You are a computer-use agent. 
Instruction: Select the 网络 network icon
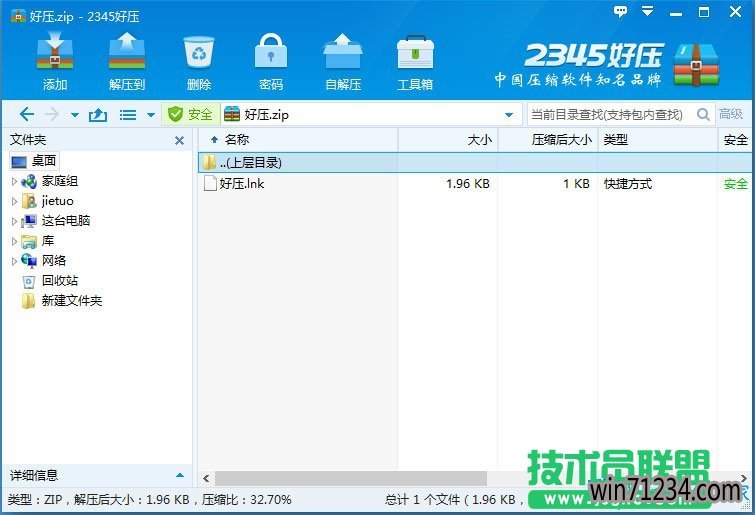(x=29, y=261)
